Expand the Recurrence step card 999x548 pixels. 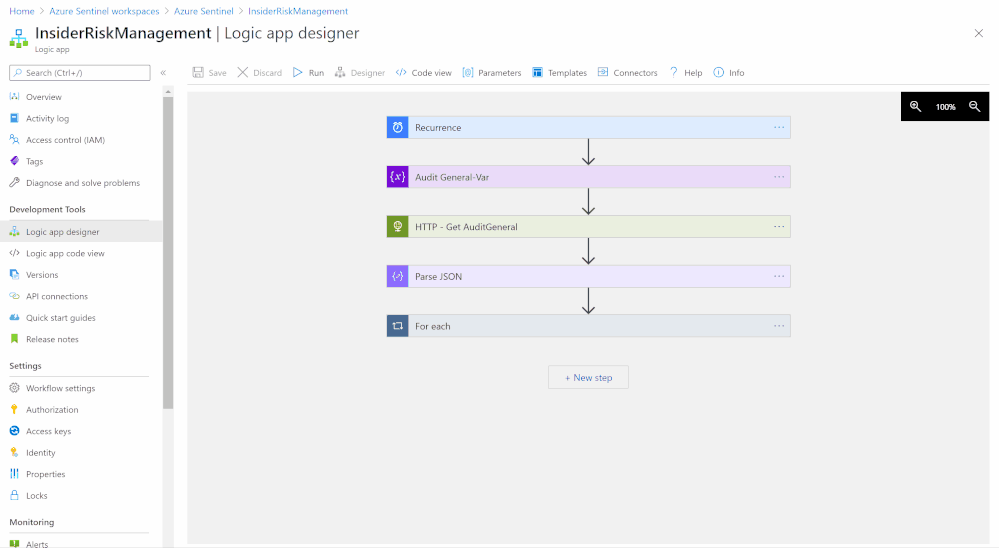(589, 127)
